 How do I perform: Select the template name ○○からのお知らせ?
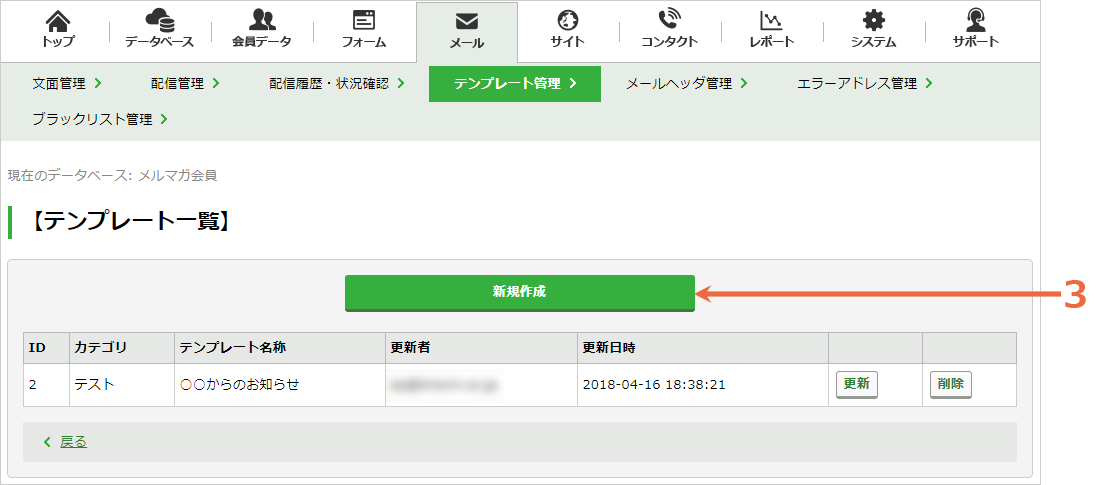coord(240,385)
